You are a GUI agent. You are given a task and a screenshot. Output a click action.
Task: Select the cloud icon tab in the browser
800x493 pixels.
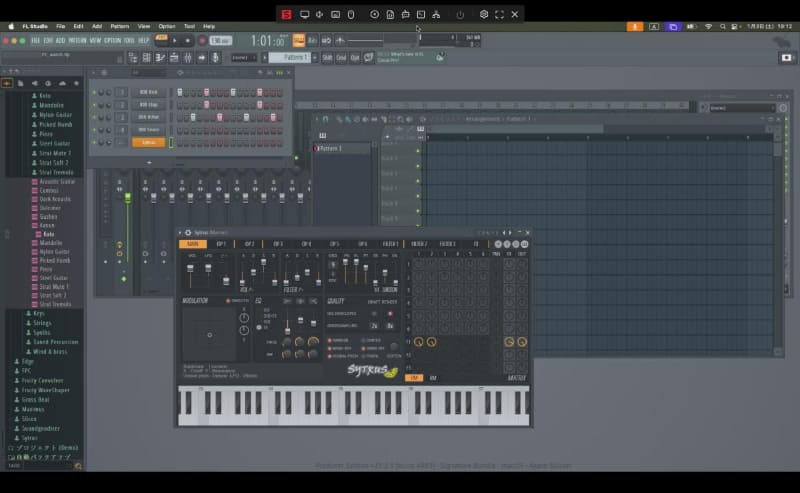click(x=62, y=83)
